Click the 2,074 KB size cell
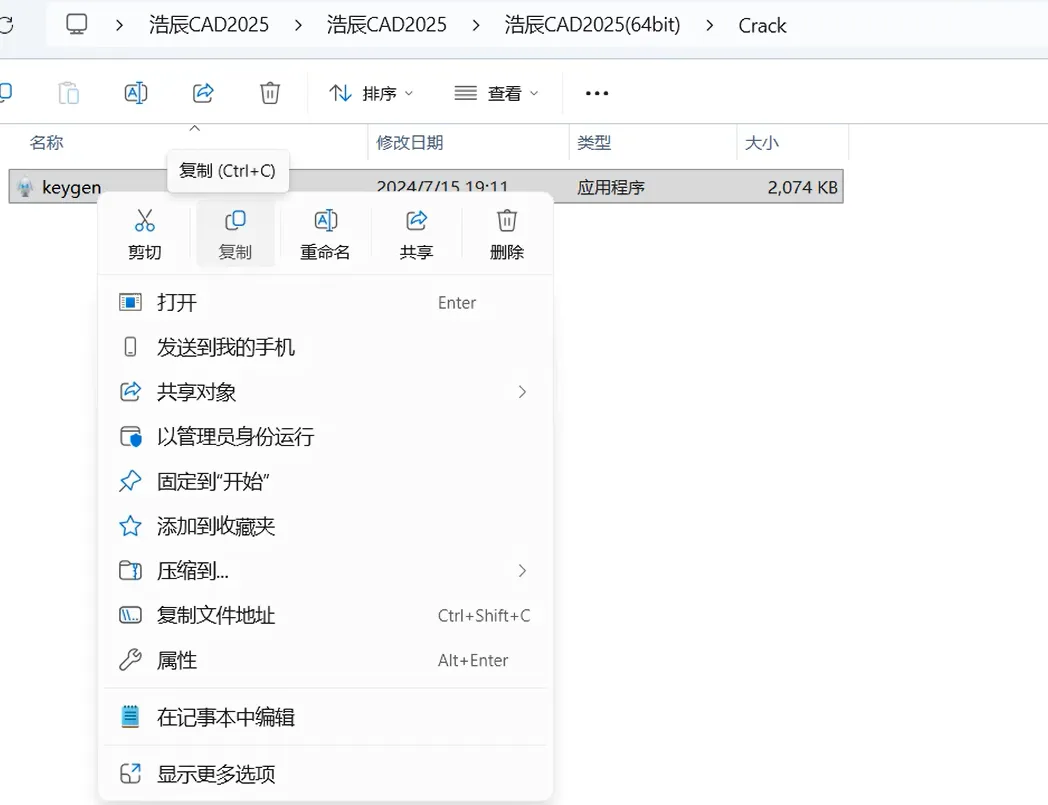The width and height of the screenshot is (1048, 805). click(x=803, y=187)
